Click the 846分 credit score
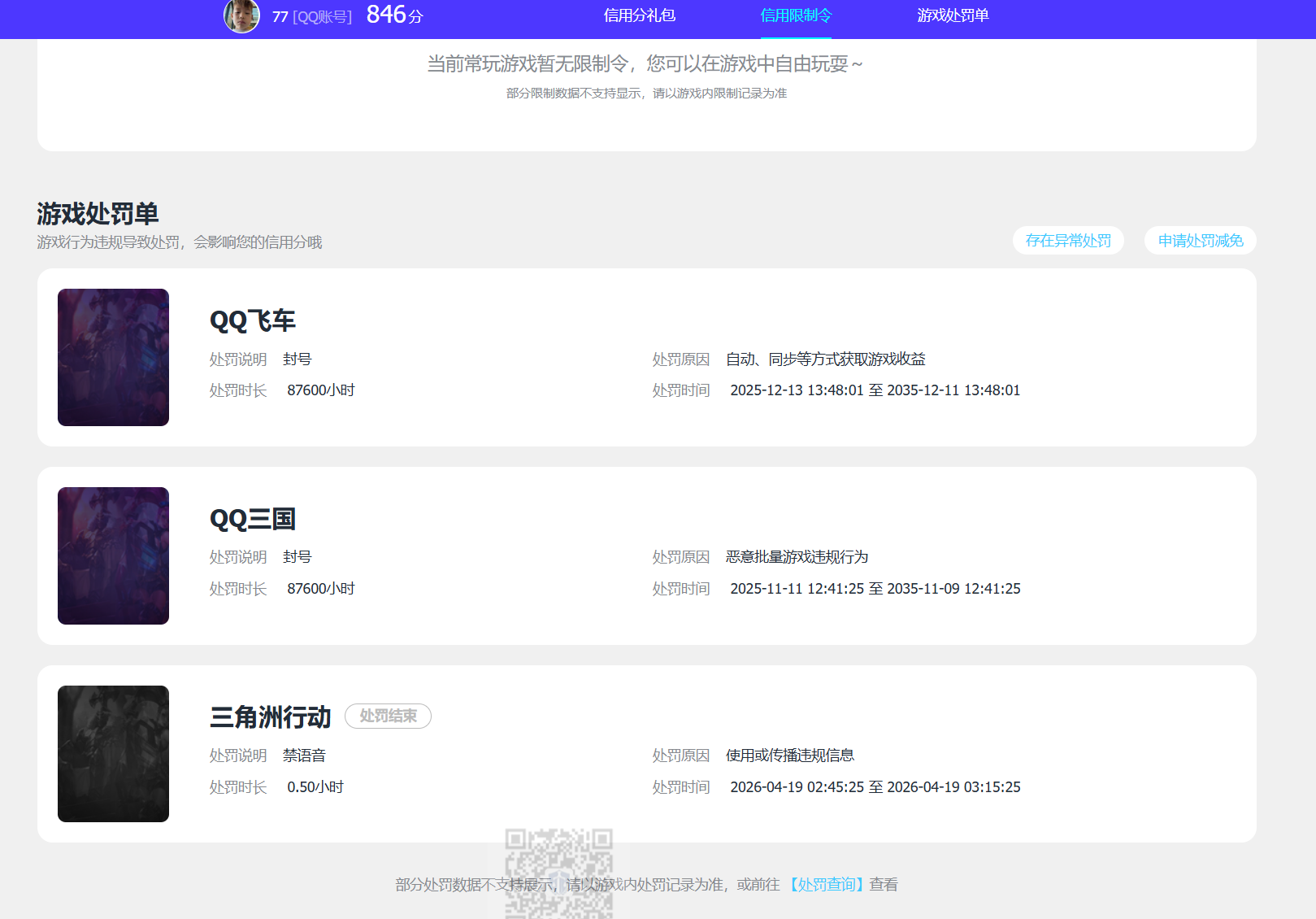 tap(395, 15)
